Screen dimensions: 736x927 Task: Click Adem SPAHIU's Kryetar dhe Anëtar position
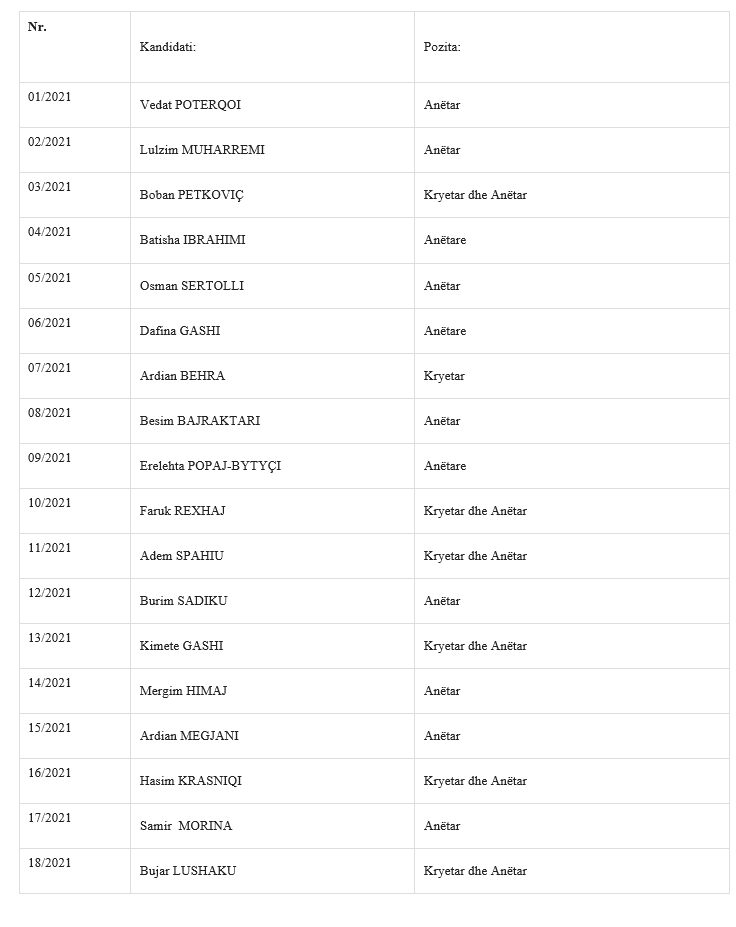point(475,556)
